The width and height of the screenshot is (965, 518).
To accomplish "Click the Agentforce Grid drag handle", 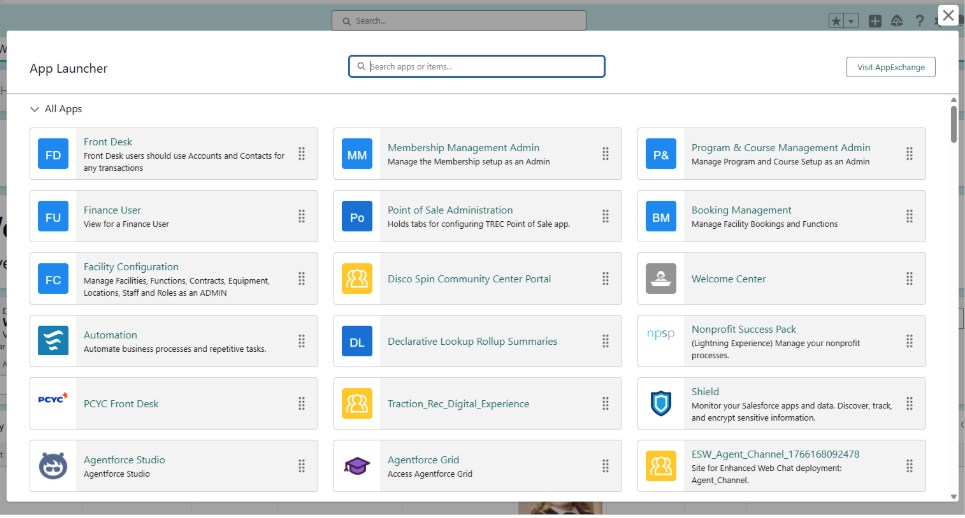I will [606, 466].
